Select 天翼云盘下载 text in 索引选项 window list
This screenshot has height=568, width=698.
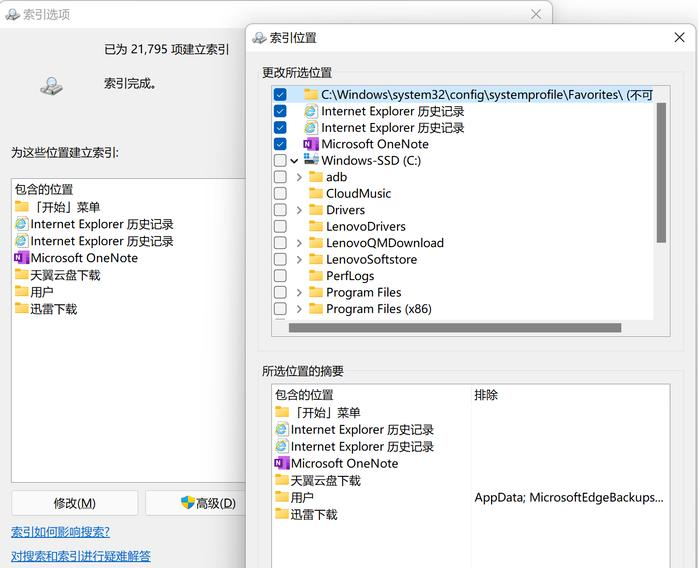pyautogui.click(x=65, y=275)
